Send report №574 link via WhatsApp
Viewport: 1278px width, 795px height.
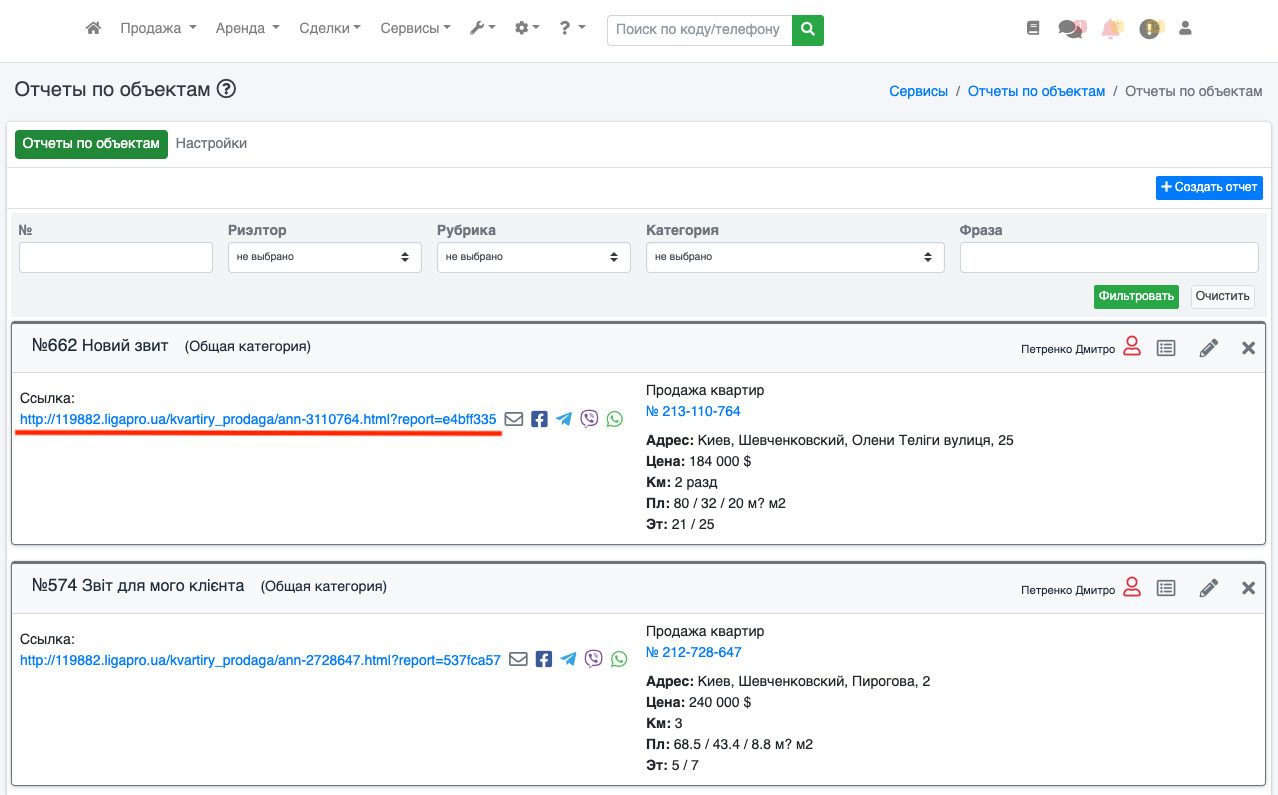click(x=619, y=659)
